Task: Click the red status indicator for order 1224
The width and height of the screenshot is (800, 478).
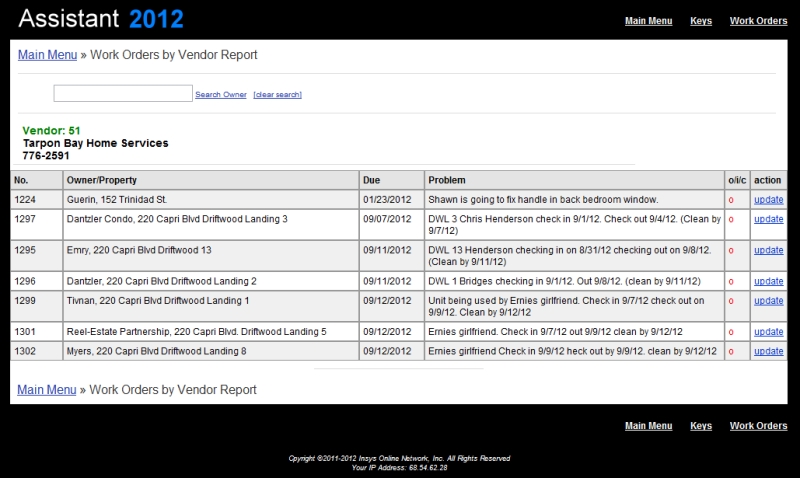Action: (731, 200)
